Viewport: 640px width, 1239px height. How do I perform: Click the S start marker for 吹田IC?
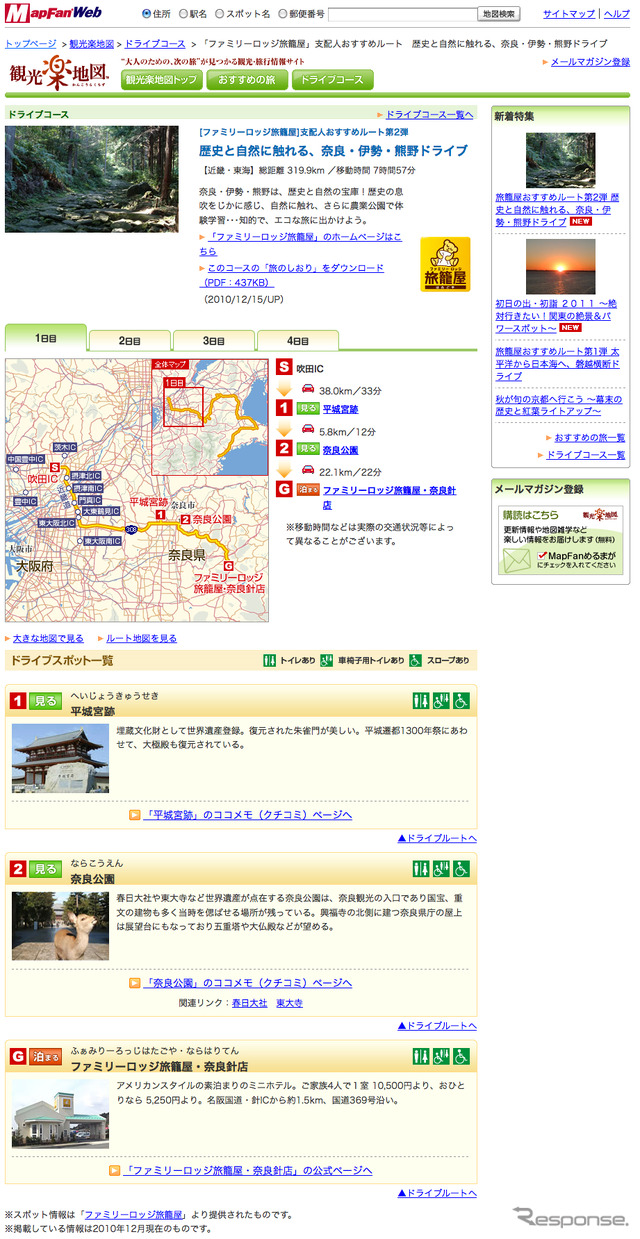[285, 368]
